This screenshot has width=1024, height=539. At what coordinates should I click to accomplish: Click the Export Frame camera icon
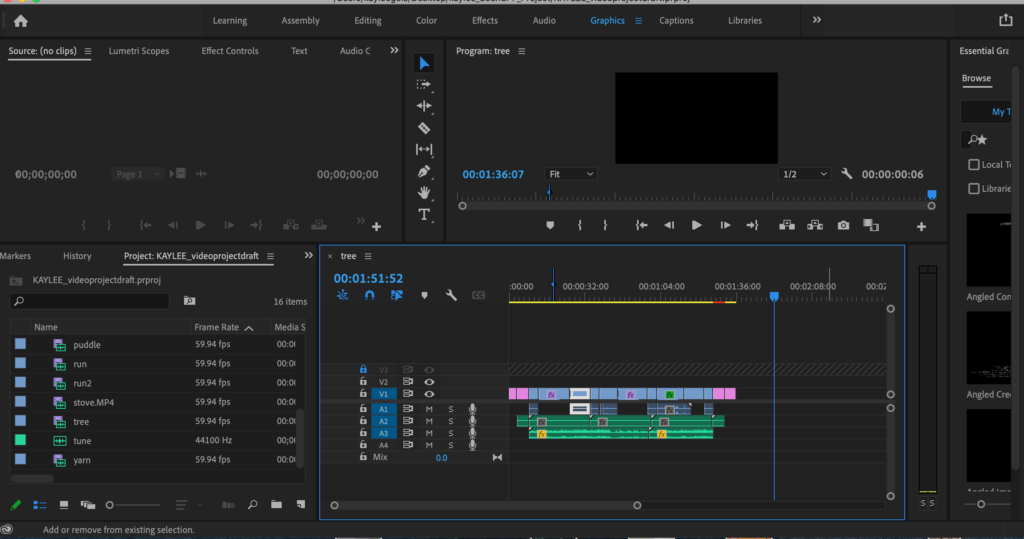843,226
